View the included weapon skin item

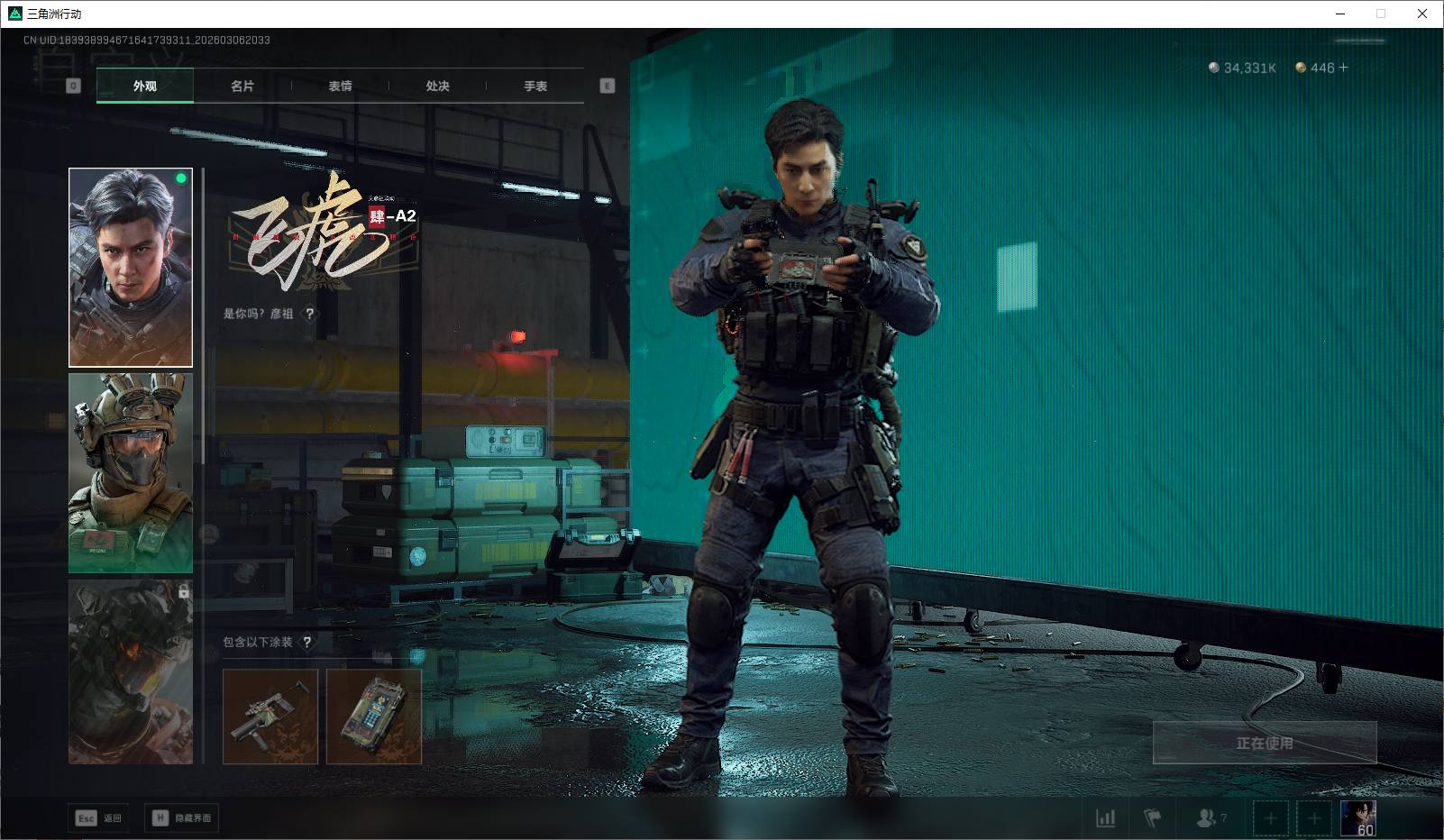tap(270, 717)
